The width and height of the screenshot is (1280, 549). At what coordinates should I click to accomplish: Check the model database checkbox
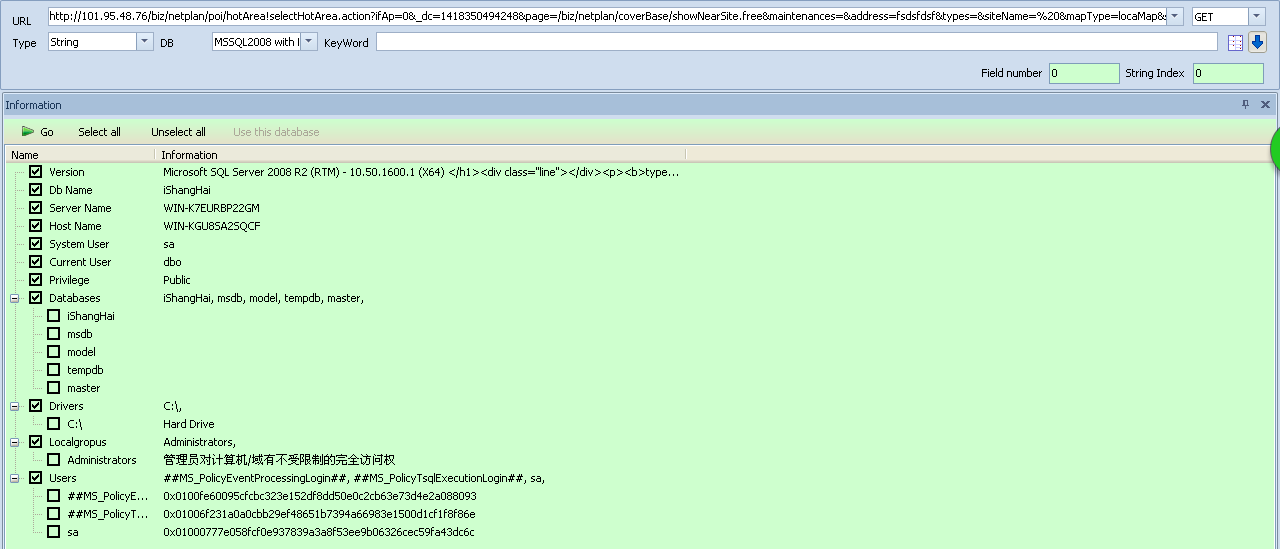point(54,352)
